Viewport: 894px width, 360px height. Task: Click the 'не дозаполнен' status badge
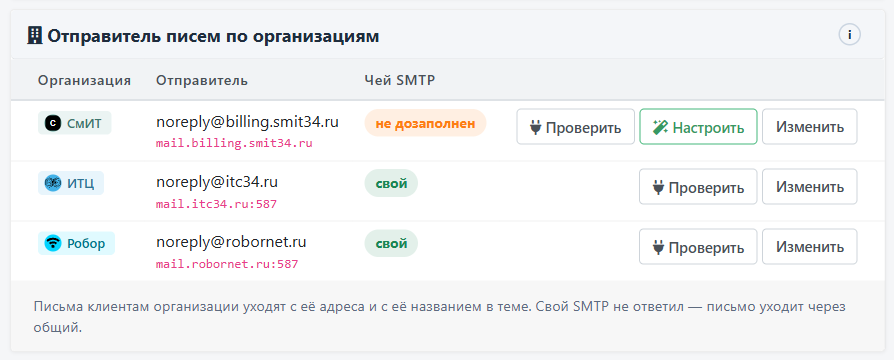(x=425, y=123)
